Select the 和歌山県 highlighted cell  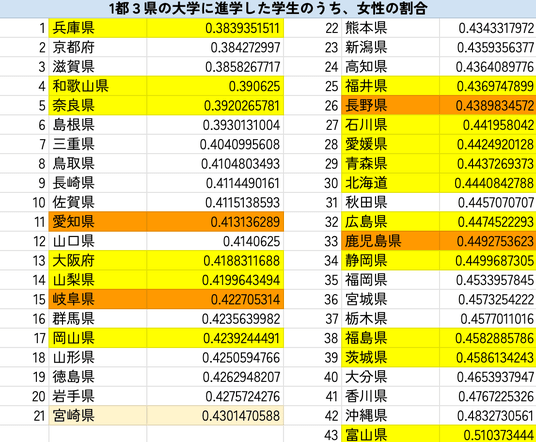click(98, 86)
